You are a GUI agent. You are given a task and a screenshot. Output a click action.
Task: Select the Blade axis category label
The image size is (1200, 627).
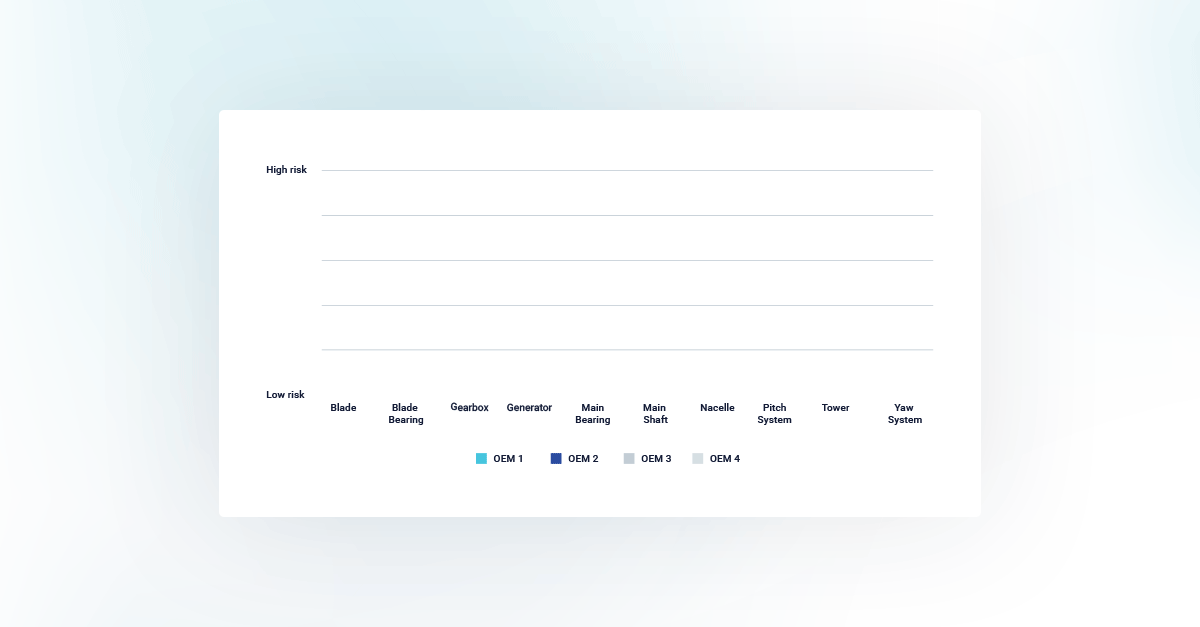(343, 408)
